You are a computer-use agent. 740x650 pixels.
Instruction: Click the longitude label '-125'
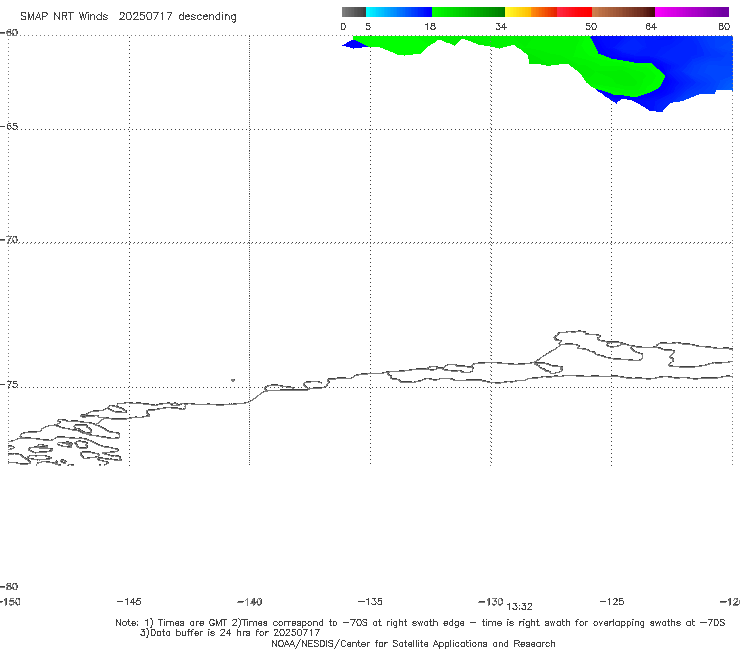tap(612, 601)
